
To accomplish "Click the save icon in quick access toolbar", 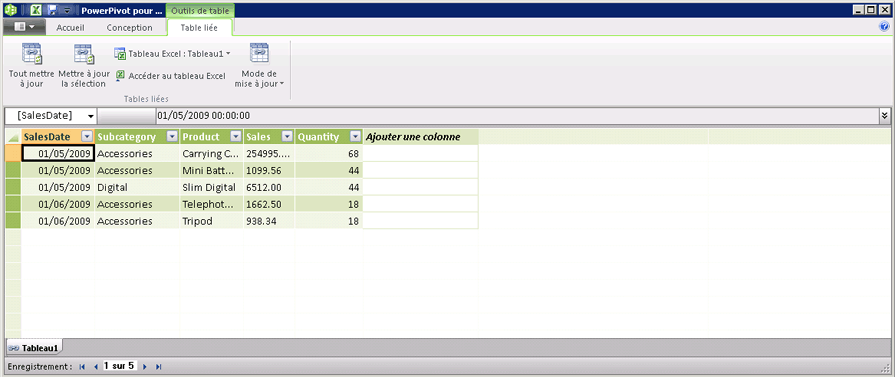I will [x=52, y=10].
